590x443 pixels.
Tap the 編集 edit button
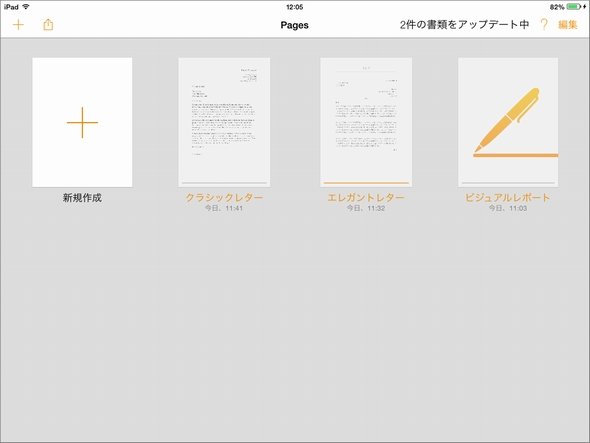567,25
